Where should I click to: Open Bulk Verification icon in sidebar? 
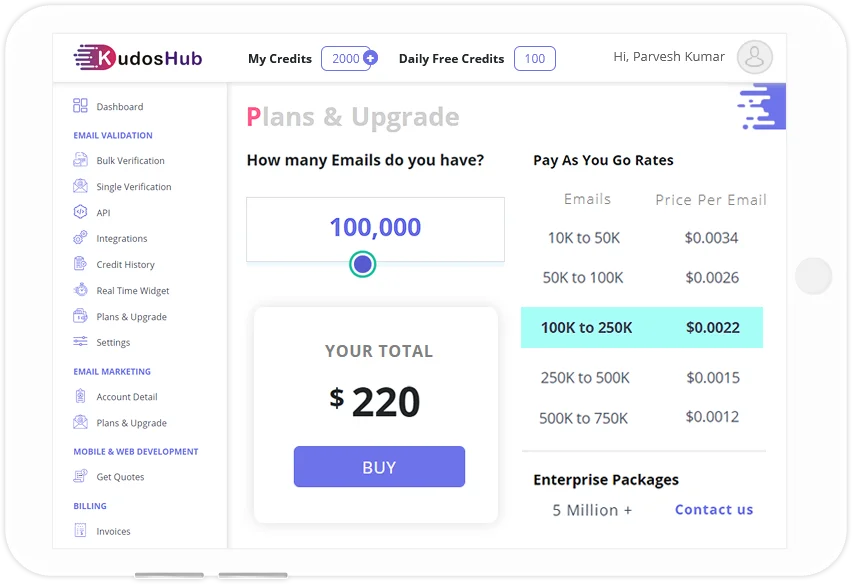(80, 160)
